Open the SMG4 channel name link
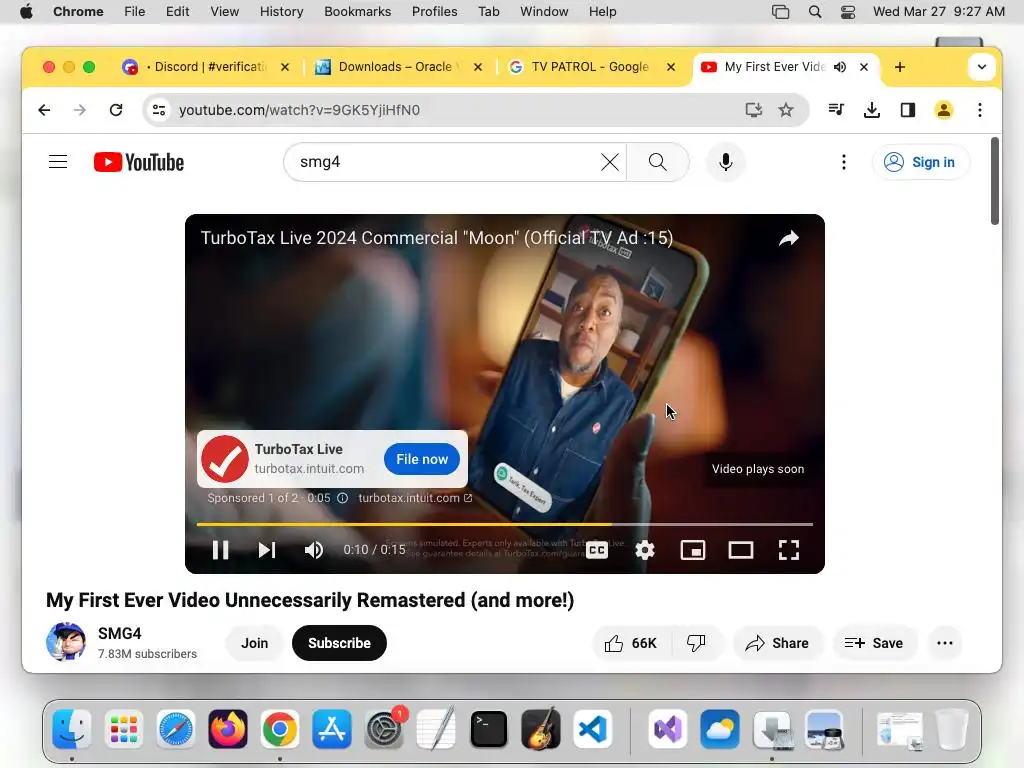1024x768 pixels. 120,633
